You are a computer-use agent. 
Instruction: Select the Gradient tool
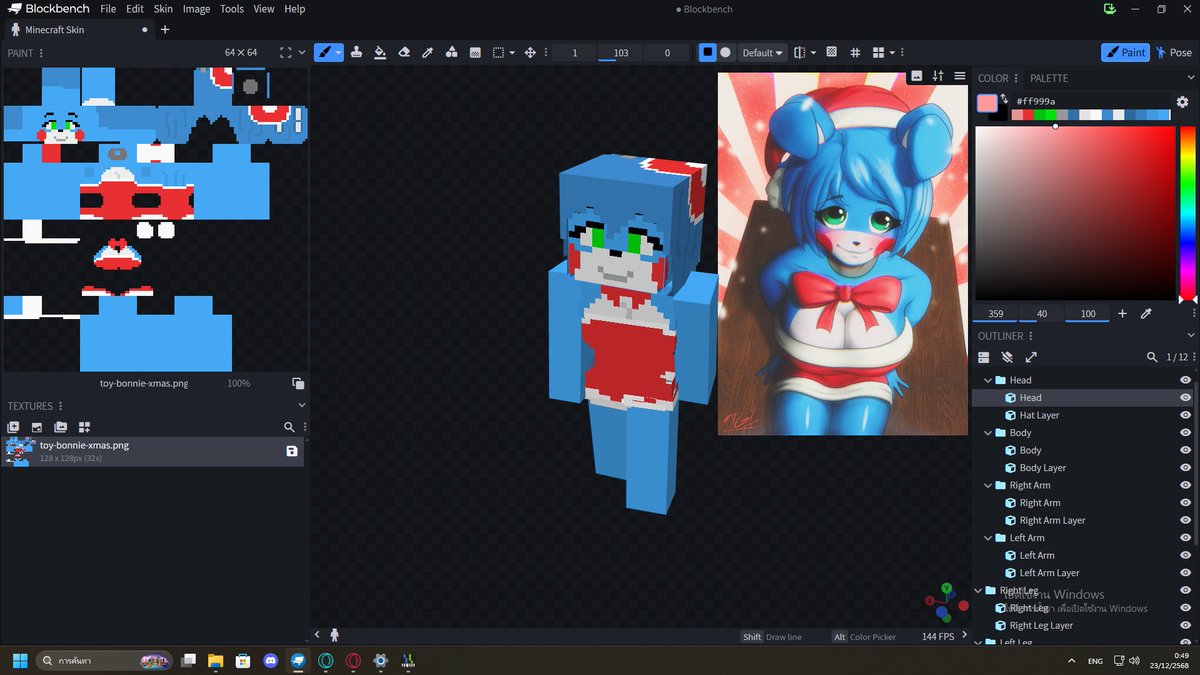point(475,52)
